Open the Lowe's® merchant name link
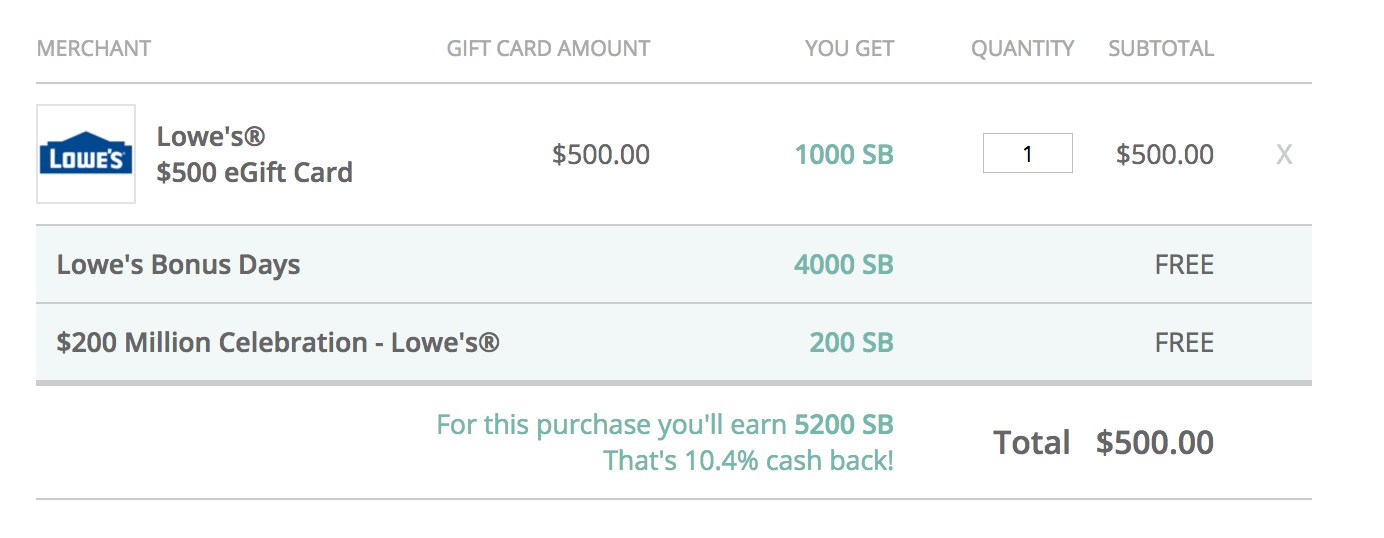This screenshot has width=1384, height=538. click(x=211, y=136)
